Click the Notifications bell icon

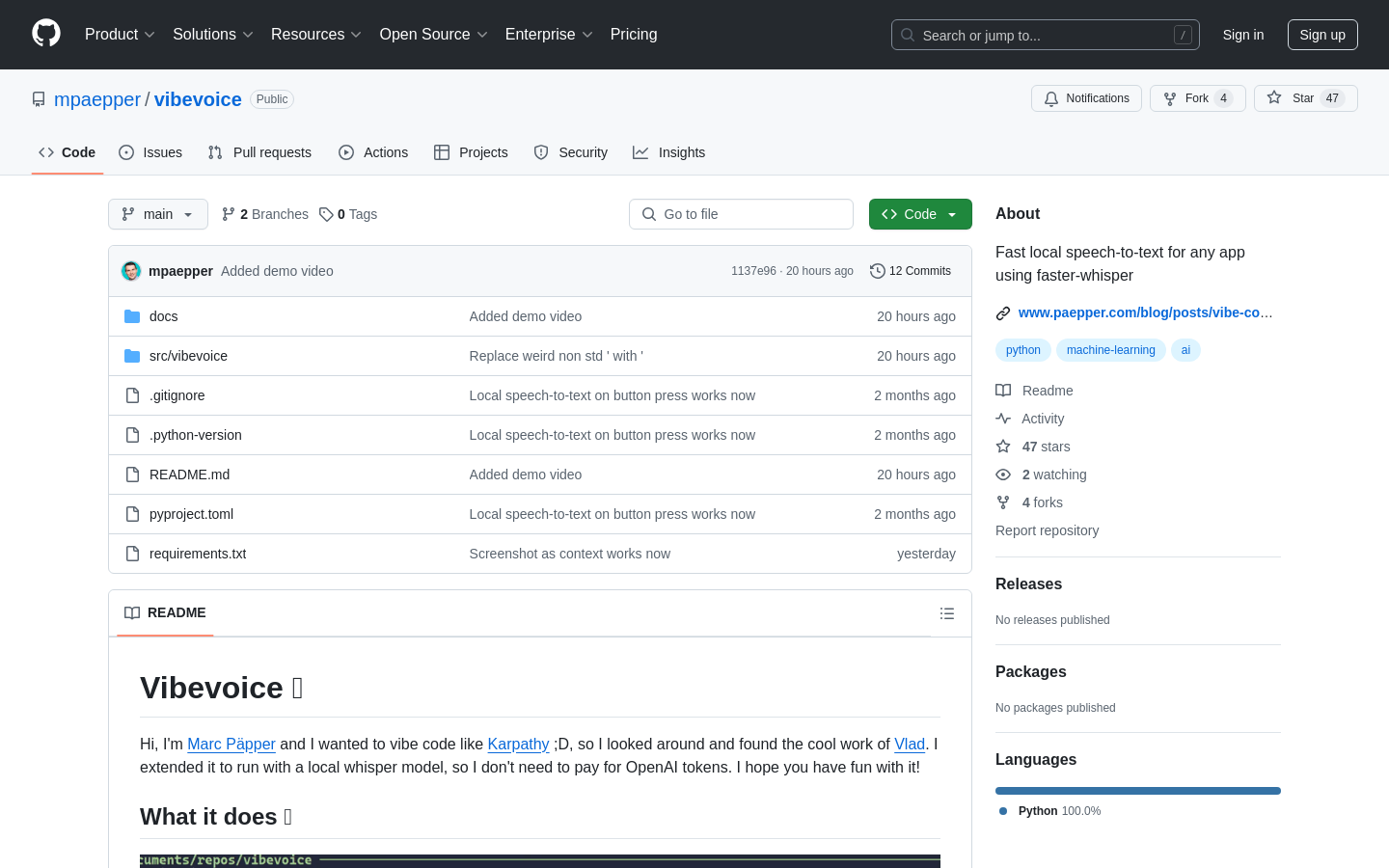coord(1051,98)
